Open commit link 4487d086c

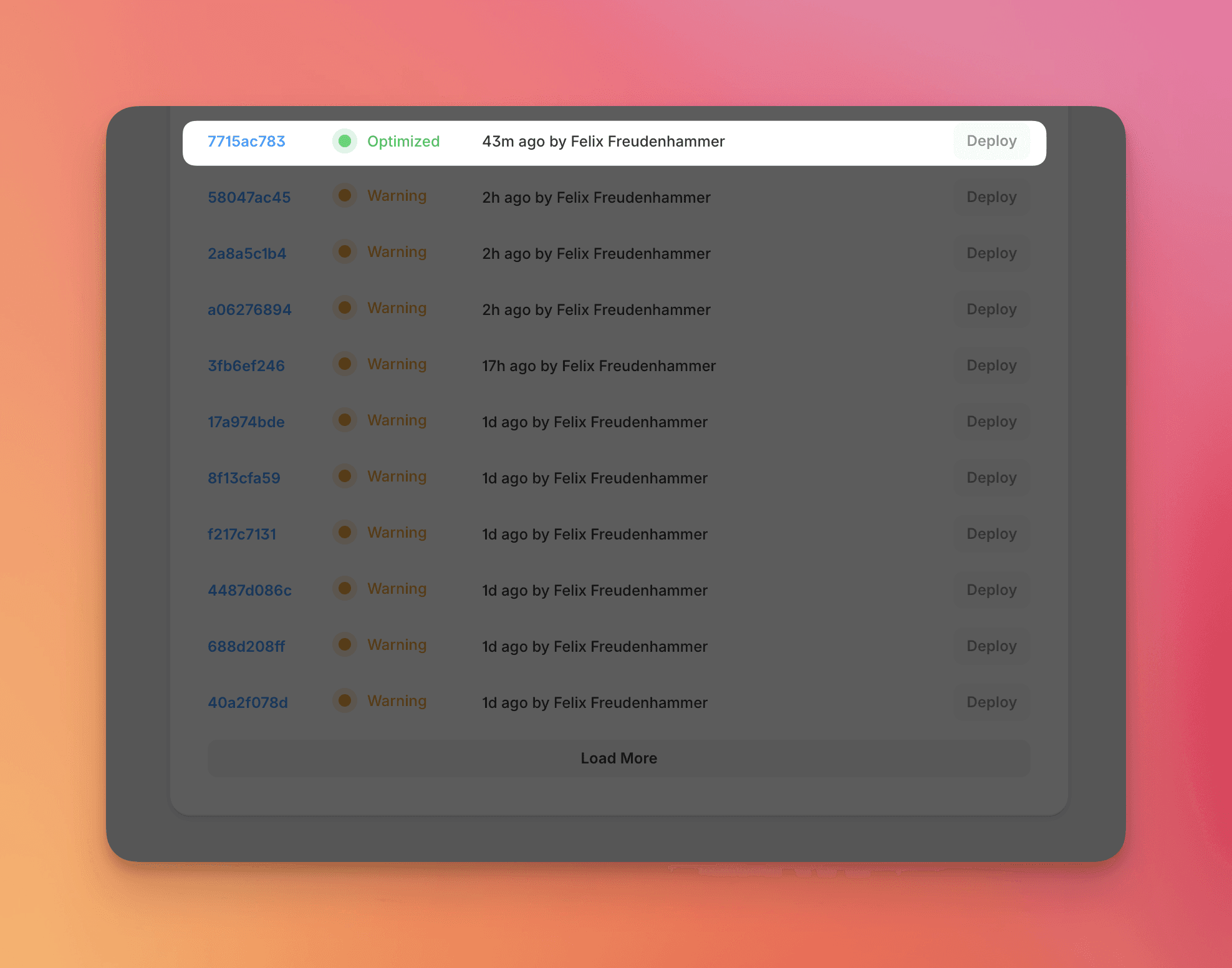pyautogui.click(x=249, y=591)
